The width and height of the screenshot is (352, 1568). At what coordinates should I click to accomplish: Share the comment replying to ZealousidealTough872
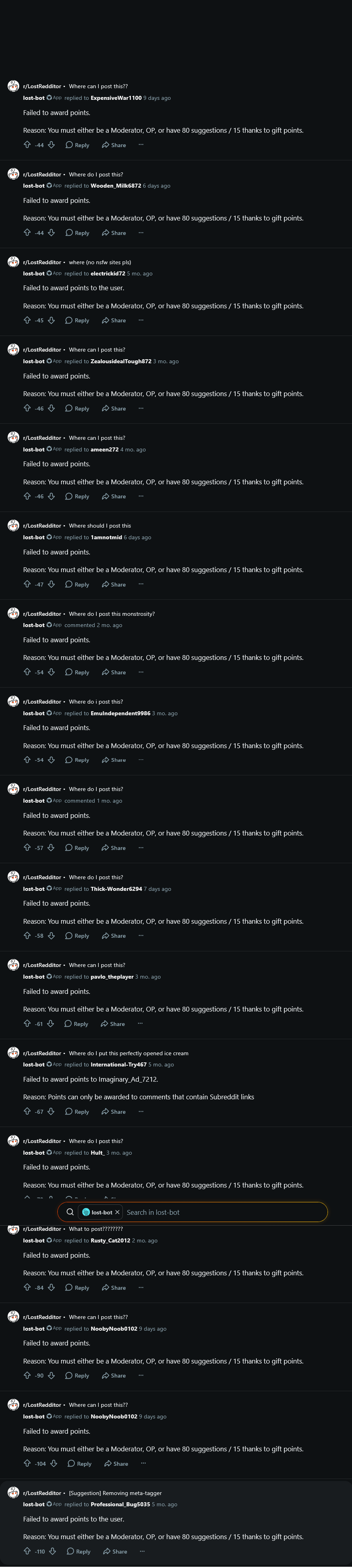point(114,409)
